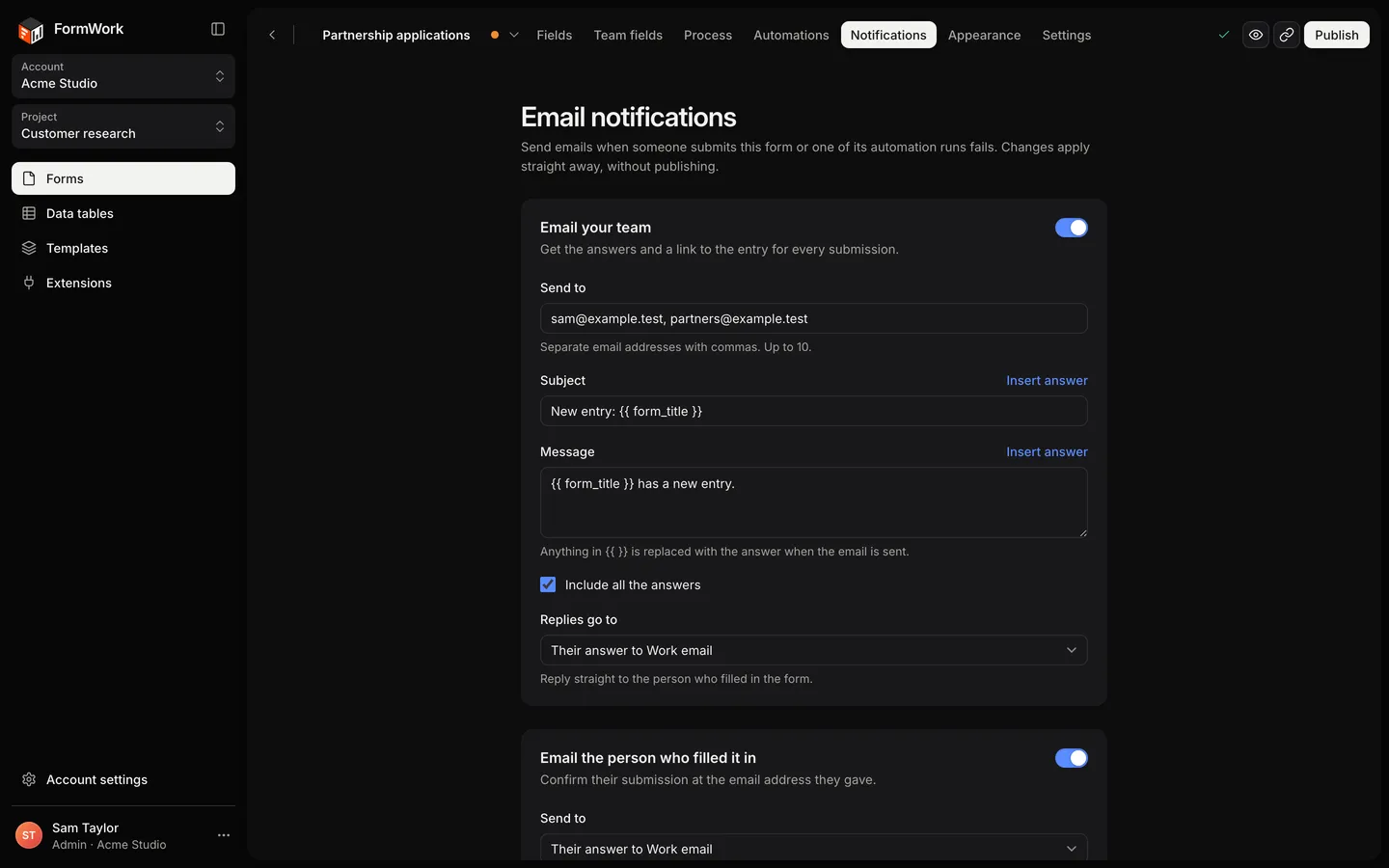Click the orange unpublished status dot
The width and height of the screenshot is (1389, 868).
coord(495,35)
